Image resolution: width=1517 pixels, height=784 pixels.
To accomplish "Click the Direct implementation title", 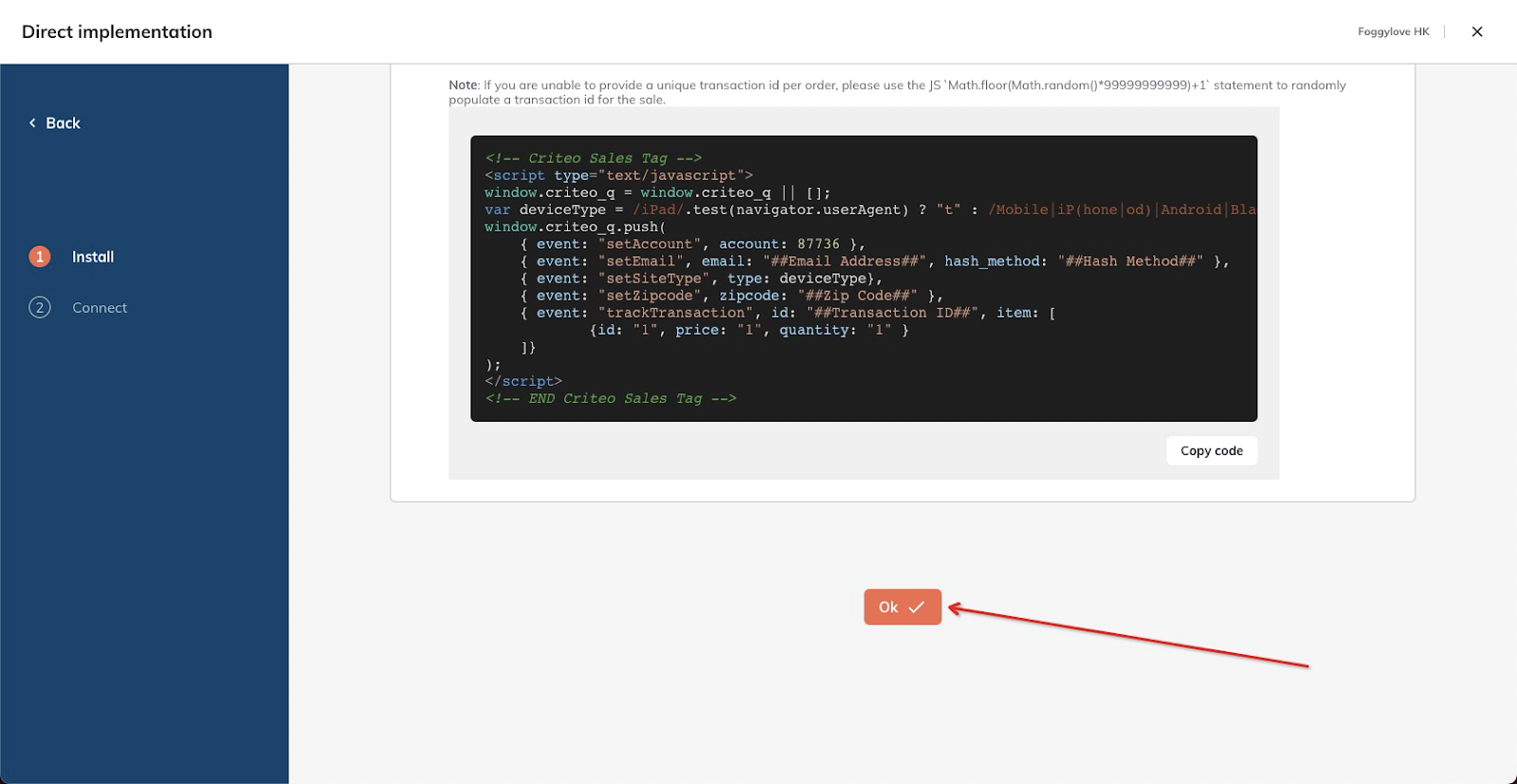I will click(117, 31).
